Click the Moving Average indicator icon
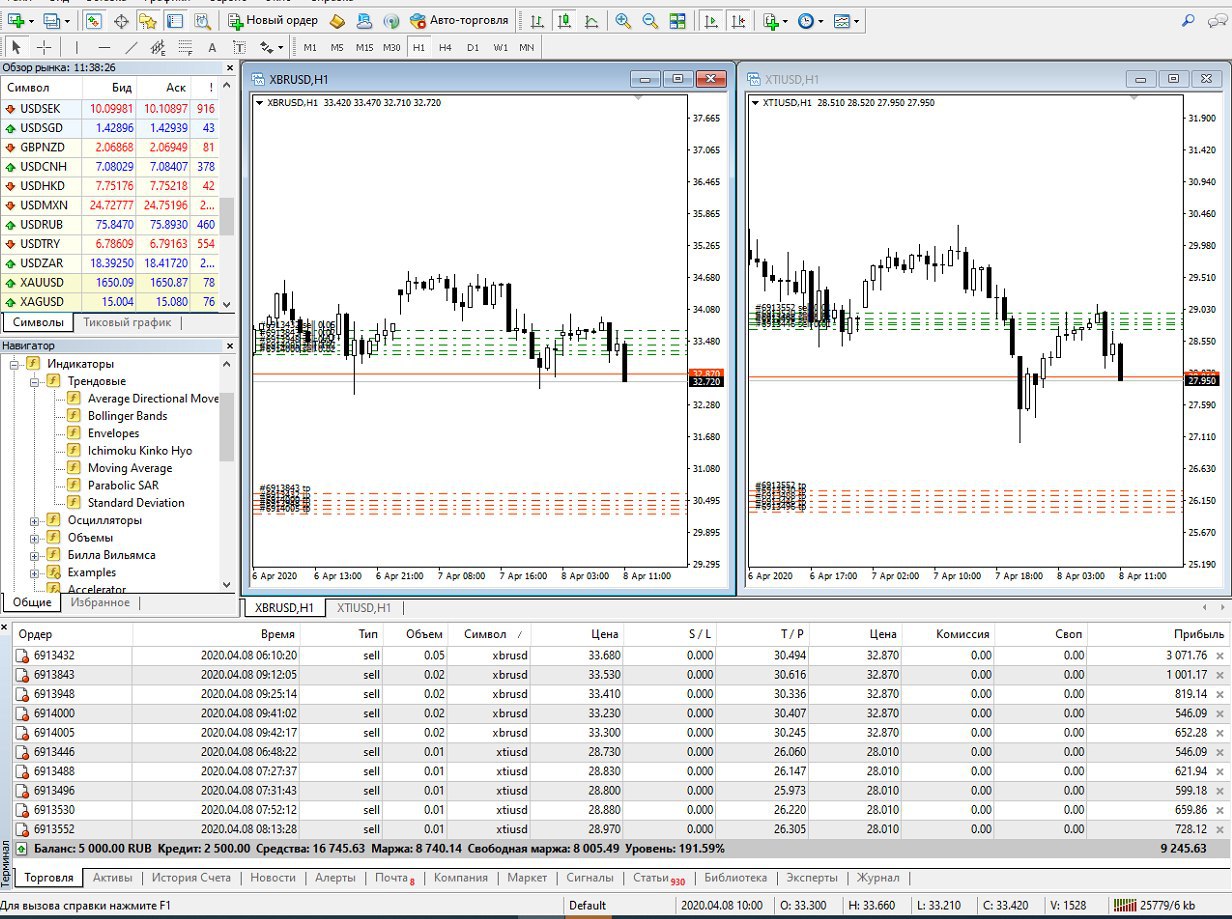 (x=73, y=468)
